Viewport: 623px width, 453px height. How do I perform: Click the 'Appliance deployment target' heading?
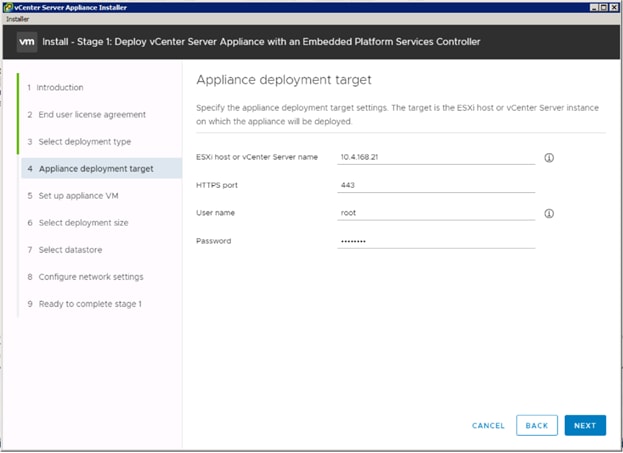point(284,80)
